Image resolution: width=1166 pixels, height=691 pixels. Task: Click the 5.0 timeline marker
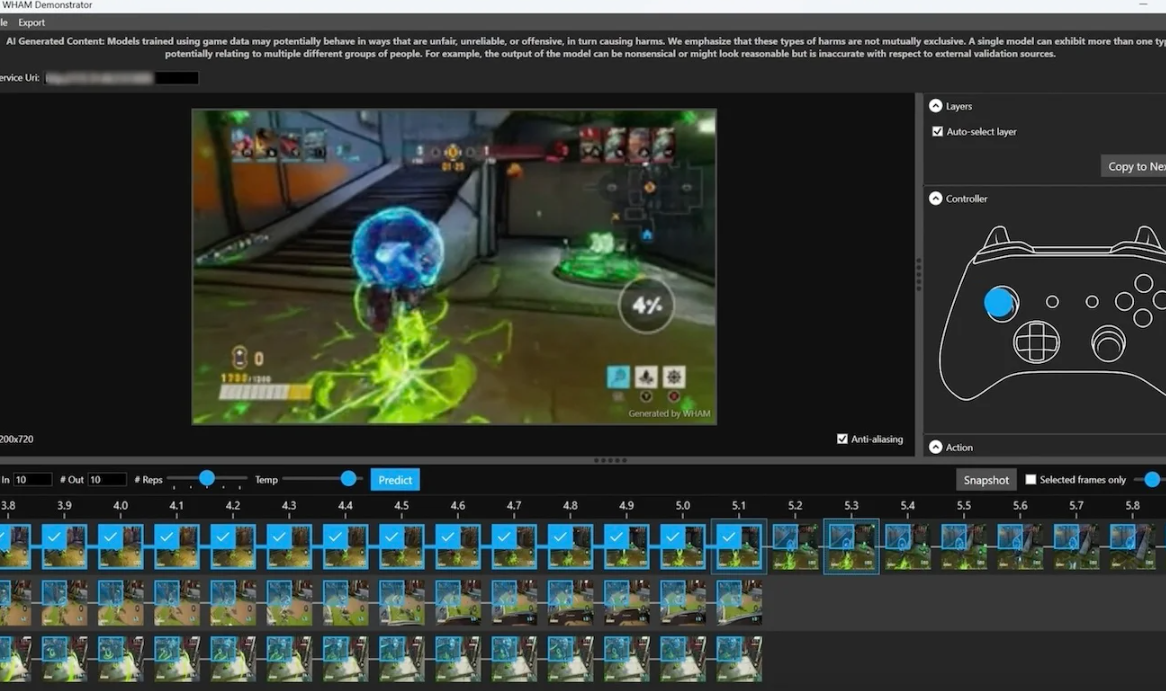coord(683,505)
